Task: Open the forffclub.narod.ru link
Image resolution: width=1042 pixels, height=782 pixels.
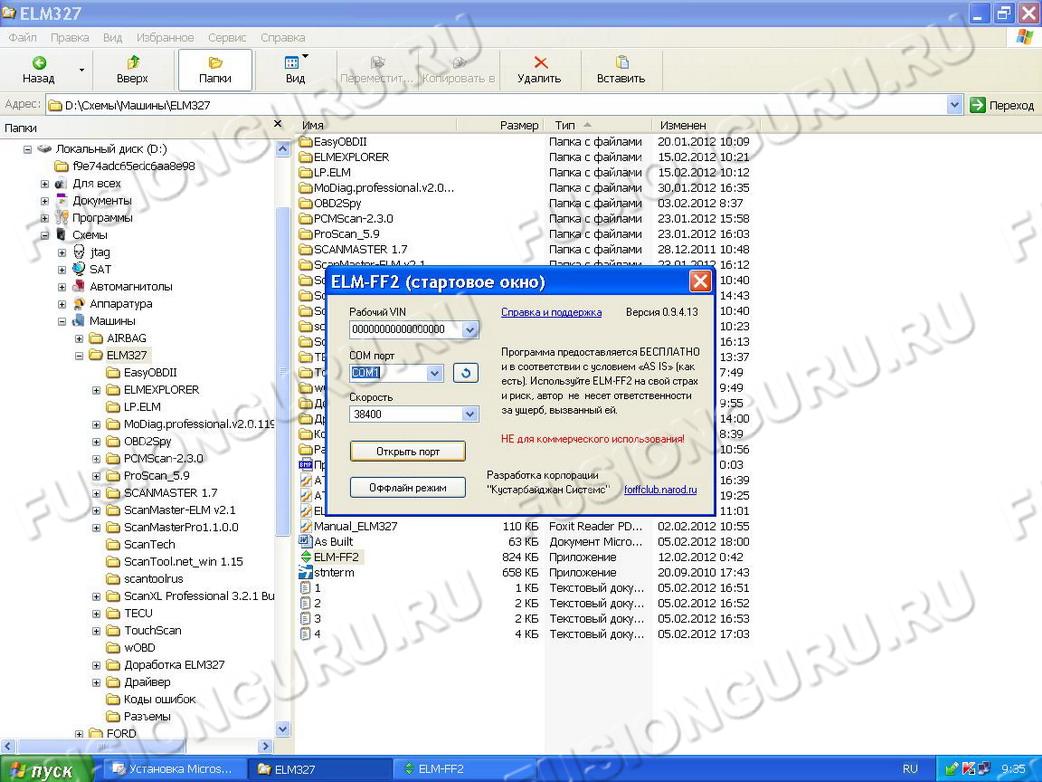Action: coord(661,490)
